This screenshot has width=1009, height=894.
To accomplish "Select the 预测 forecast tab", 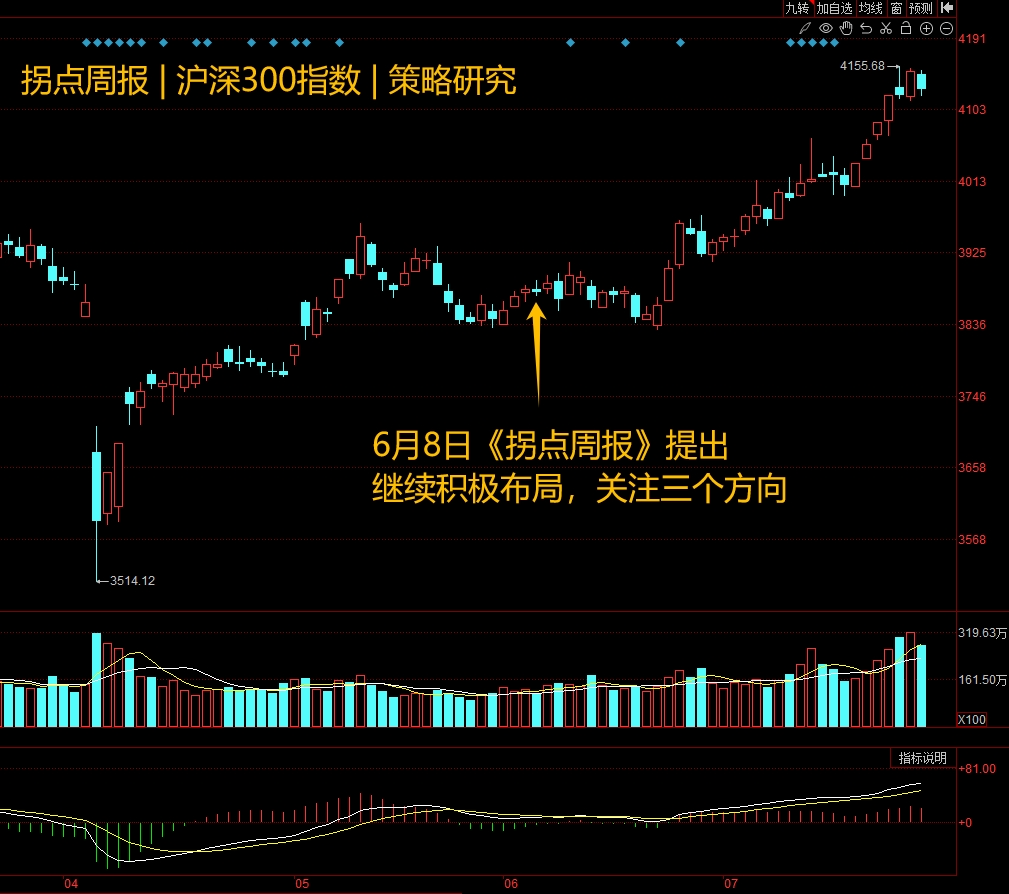I will click(921, 8).
